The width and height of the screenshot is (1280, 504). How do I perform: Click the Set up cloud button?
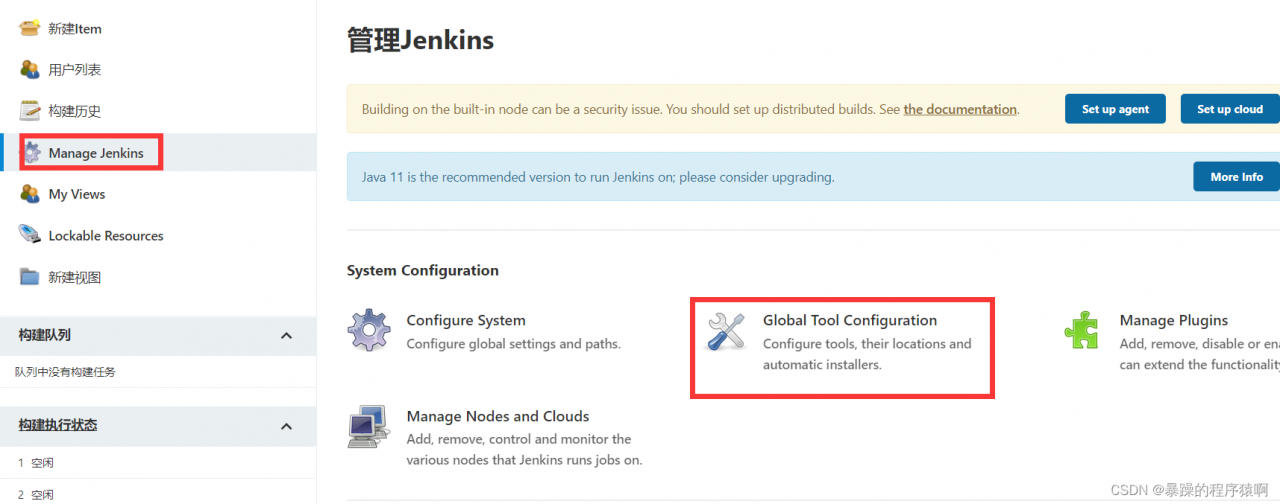pos(1230,109)
